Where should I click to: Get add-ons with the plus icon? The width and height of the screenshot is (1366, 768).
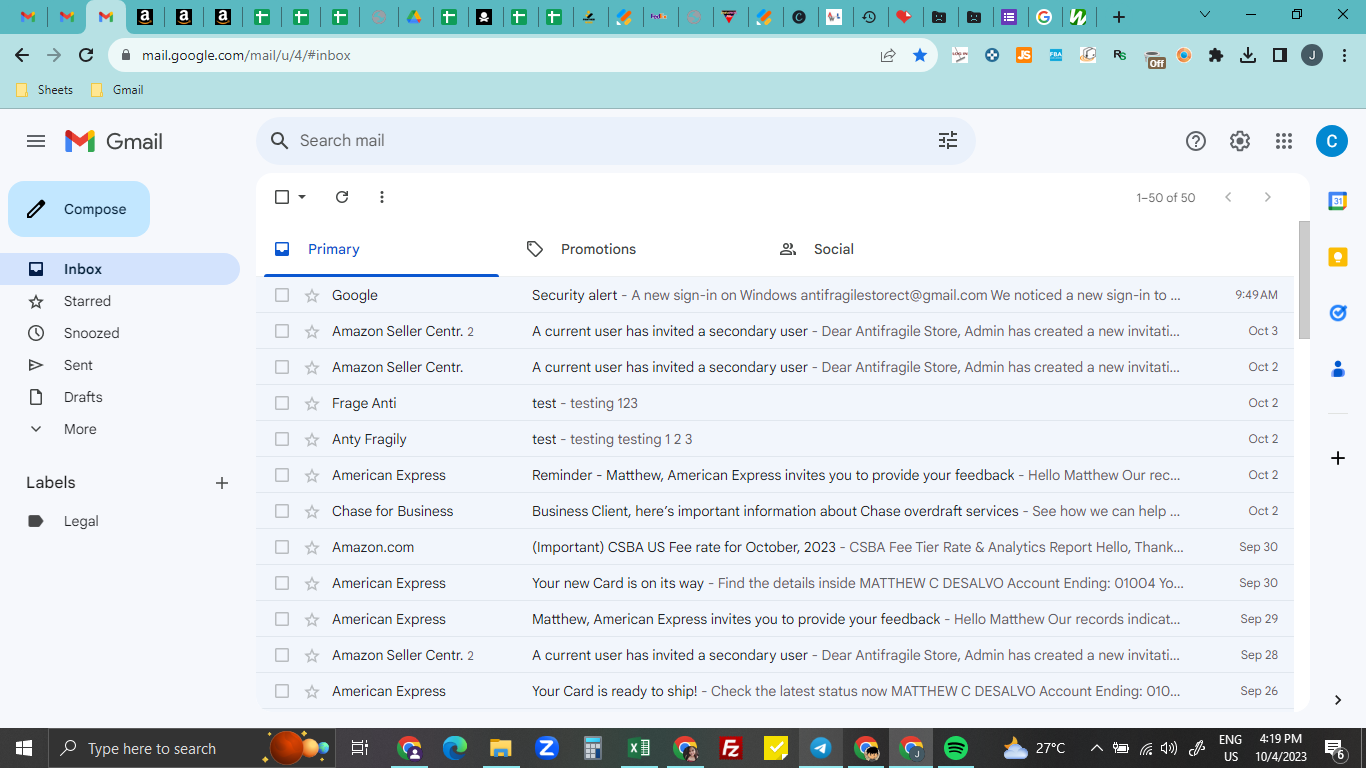coord(1338,458)
